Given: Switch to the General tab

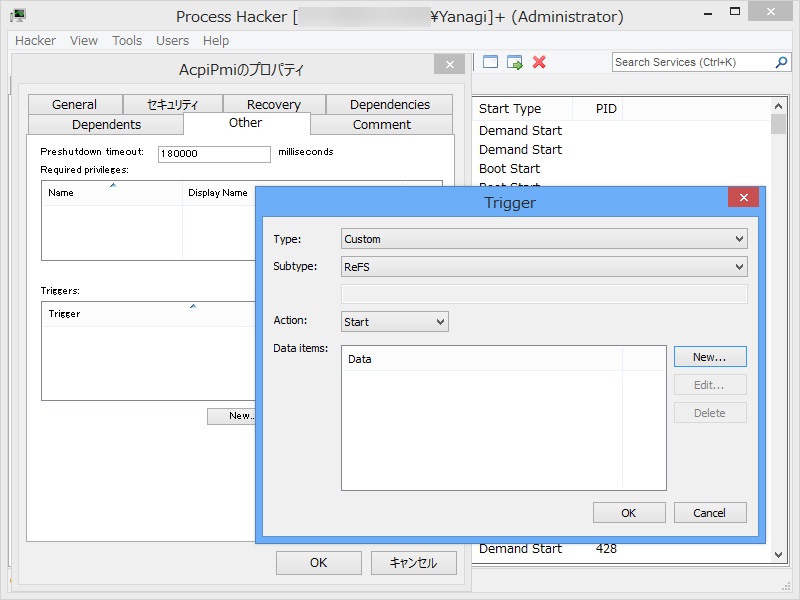Looking at the screenshot, I should [74, 105].
